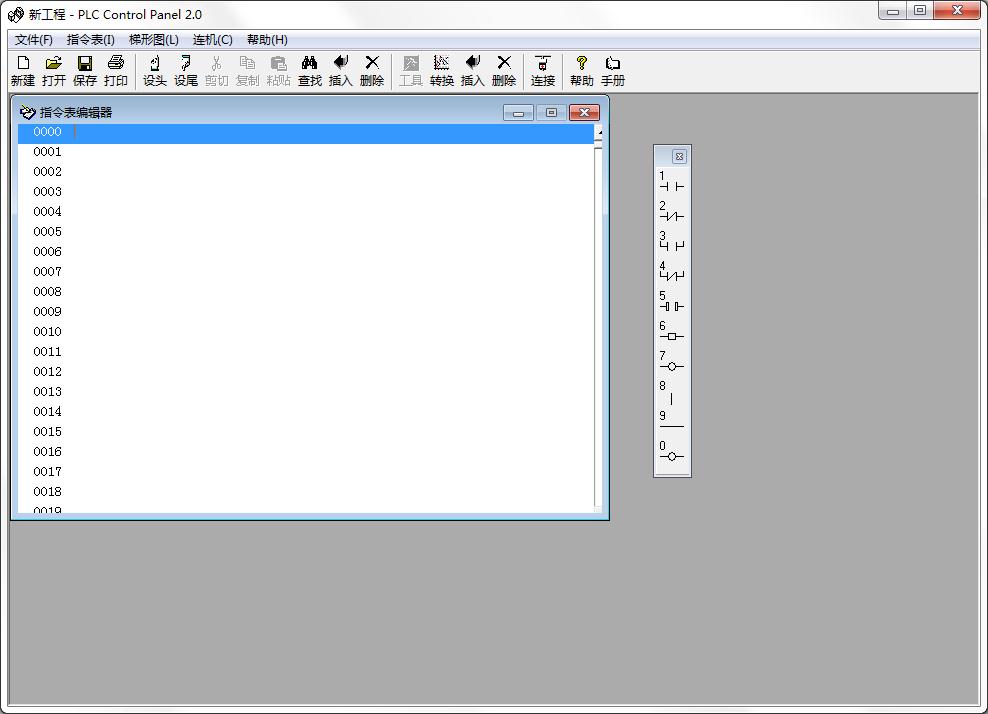
Task: Open the 文件(F) menu
Action: click(x=34, y=40)
